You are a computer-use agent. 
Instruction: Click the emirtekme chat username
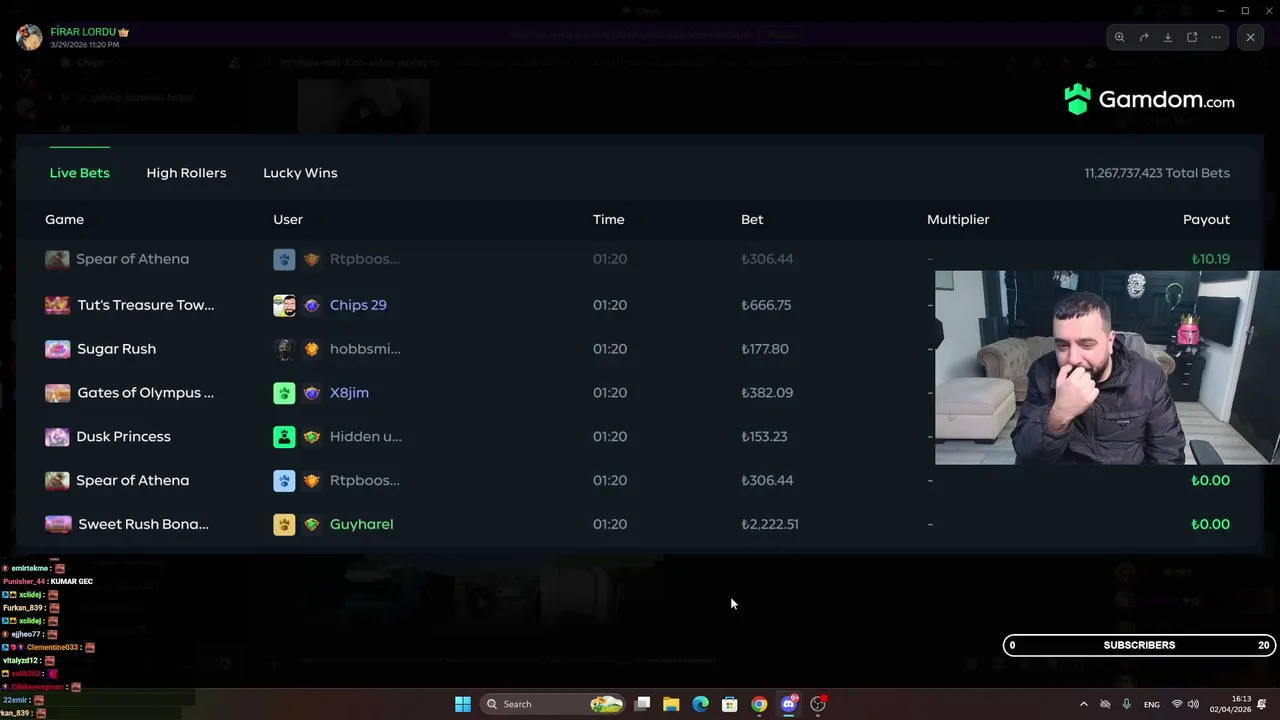[30, 568]
